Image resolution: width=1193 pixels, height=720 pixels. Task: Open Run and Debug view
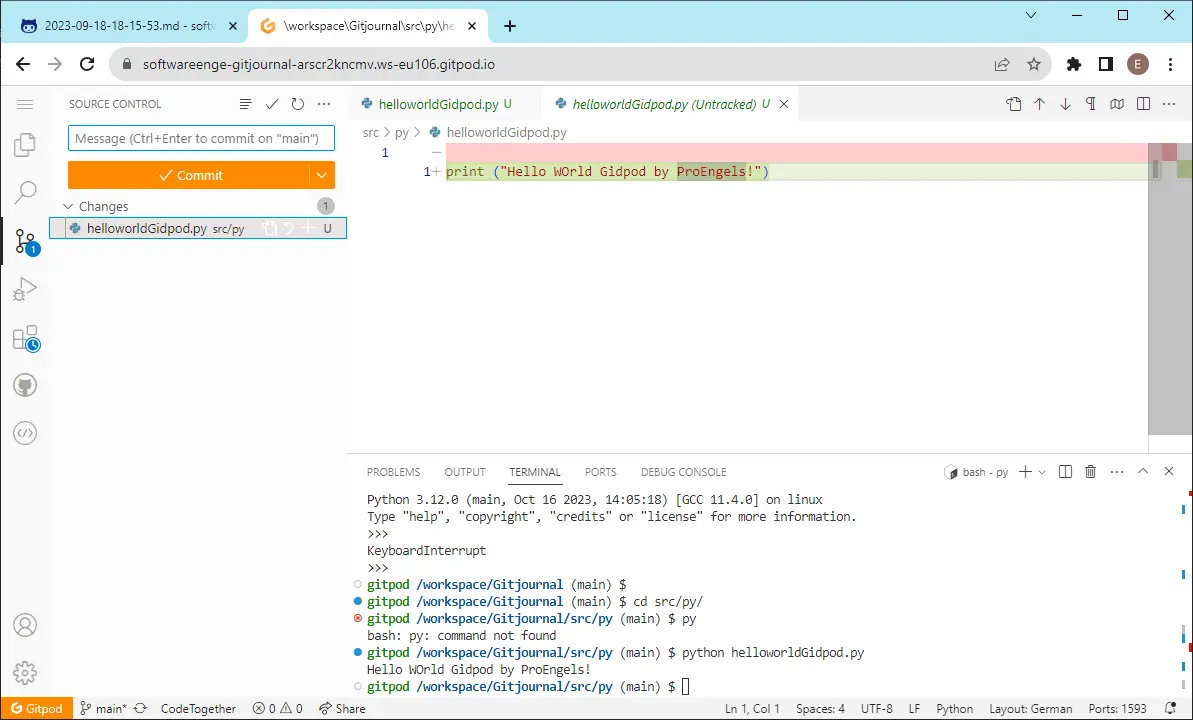click(x=25, y=289)
